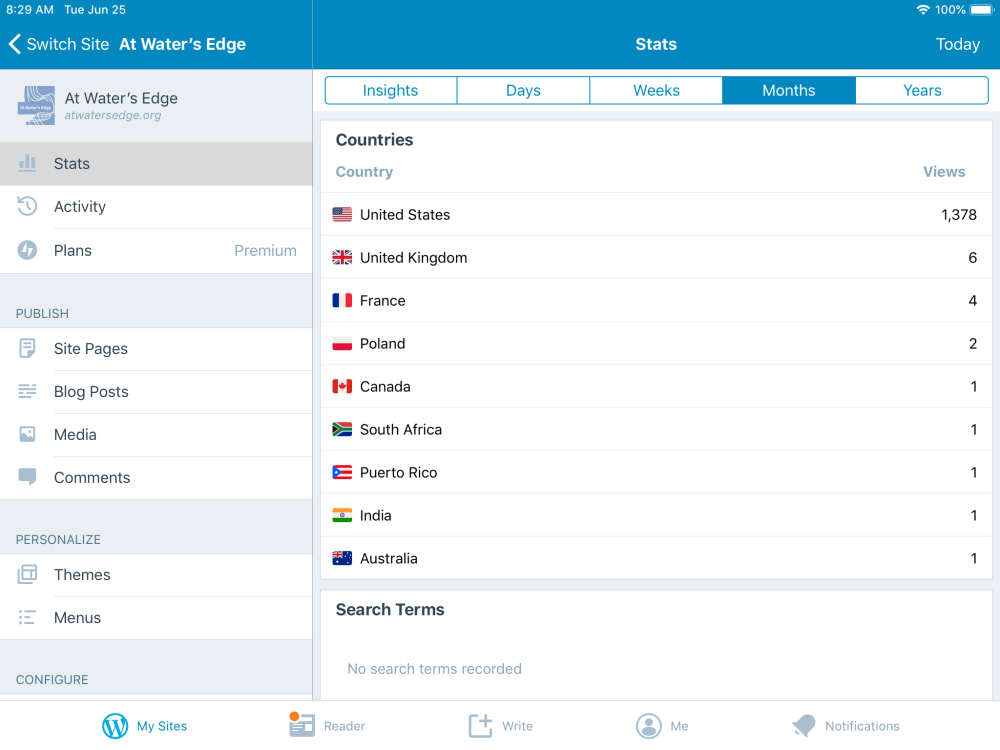
Task: Go back with Switch Site chevron
Action: (x=15, y=44)
